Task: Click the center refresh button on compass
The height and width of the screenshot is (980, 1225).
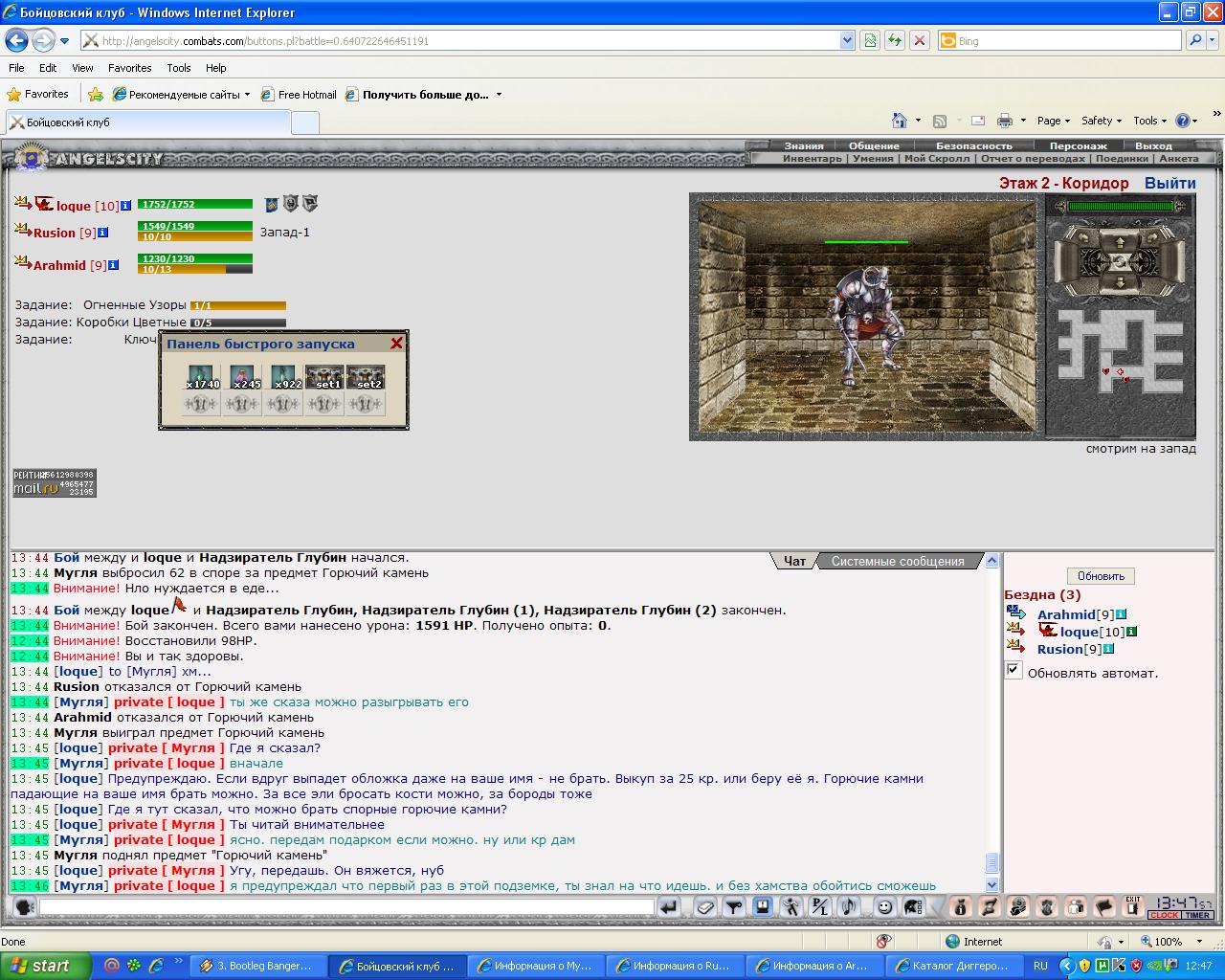Action: pyautogui.click(x=1119, y=261)
